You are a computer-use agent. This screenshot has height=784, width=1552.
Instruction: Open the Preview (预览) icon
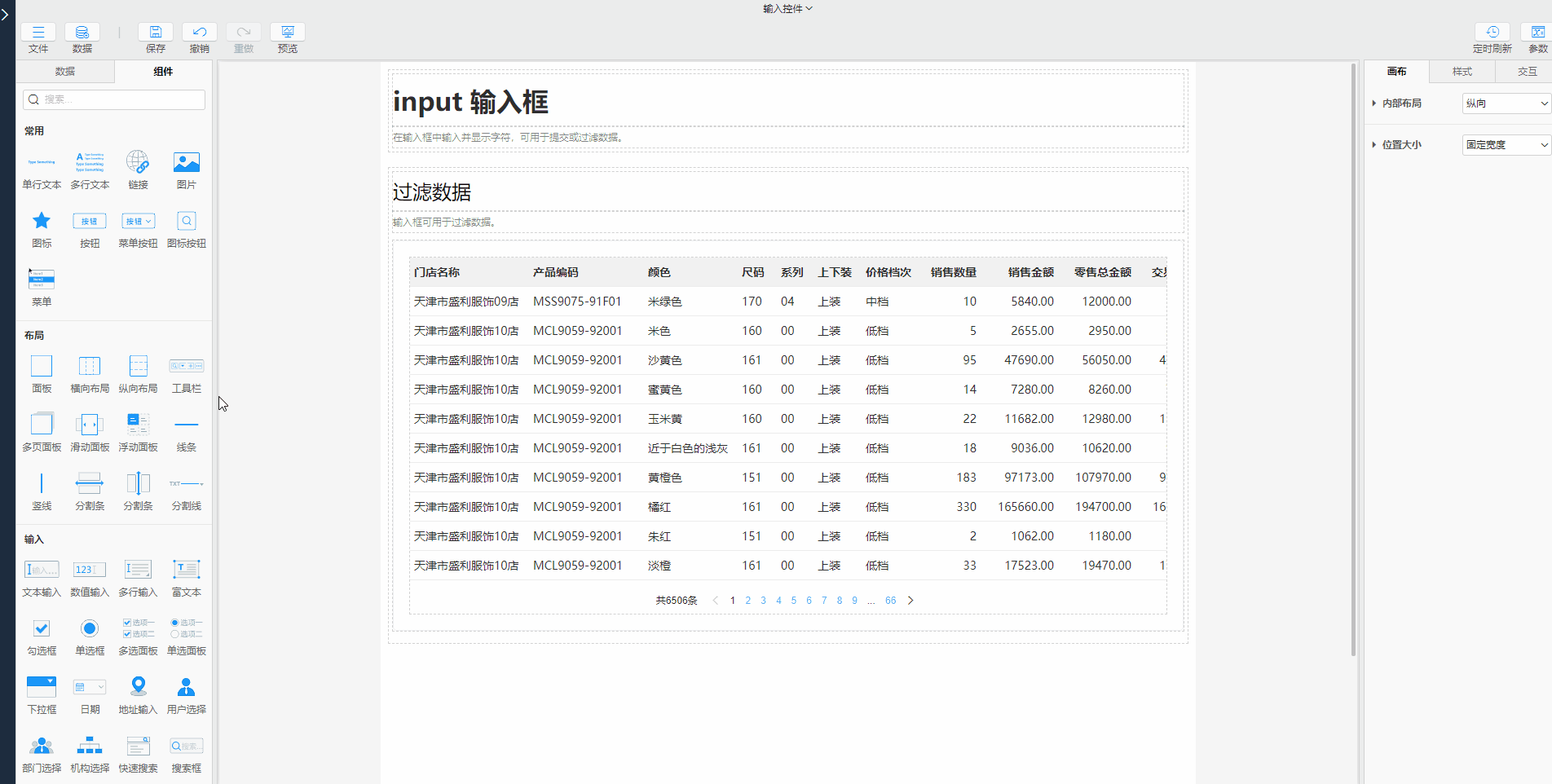tap(287, 33)
